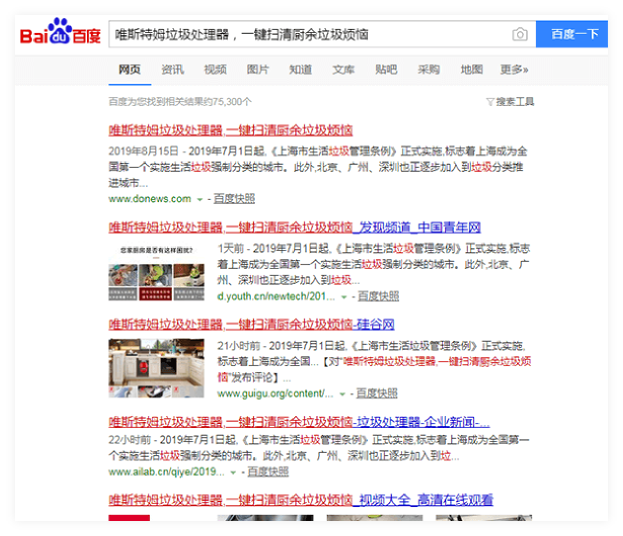
Task: Switch to the 资讯 tab
Action: [172, 70]
